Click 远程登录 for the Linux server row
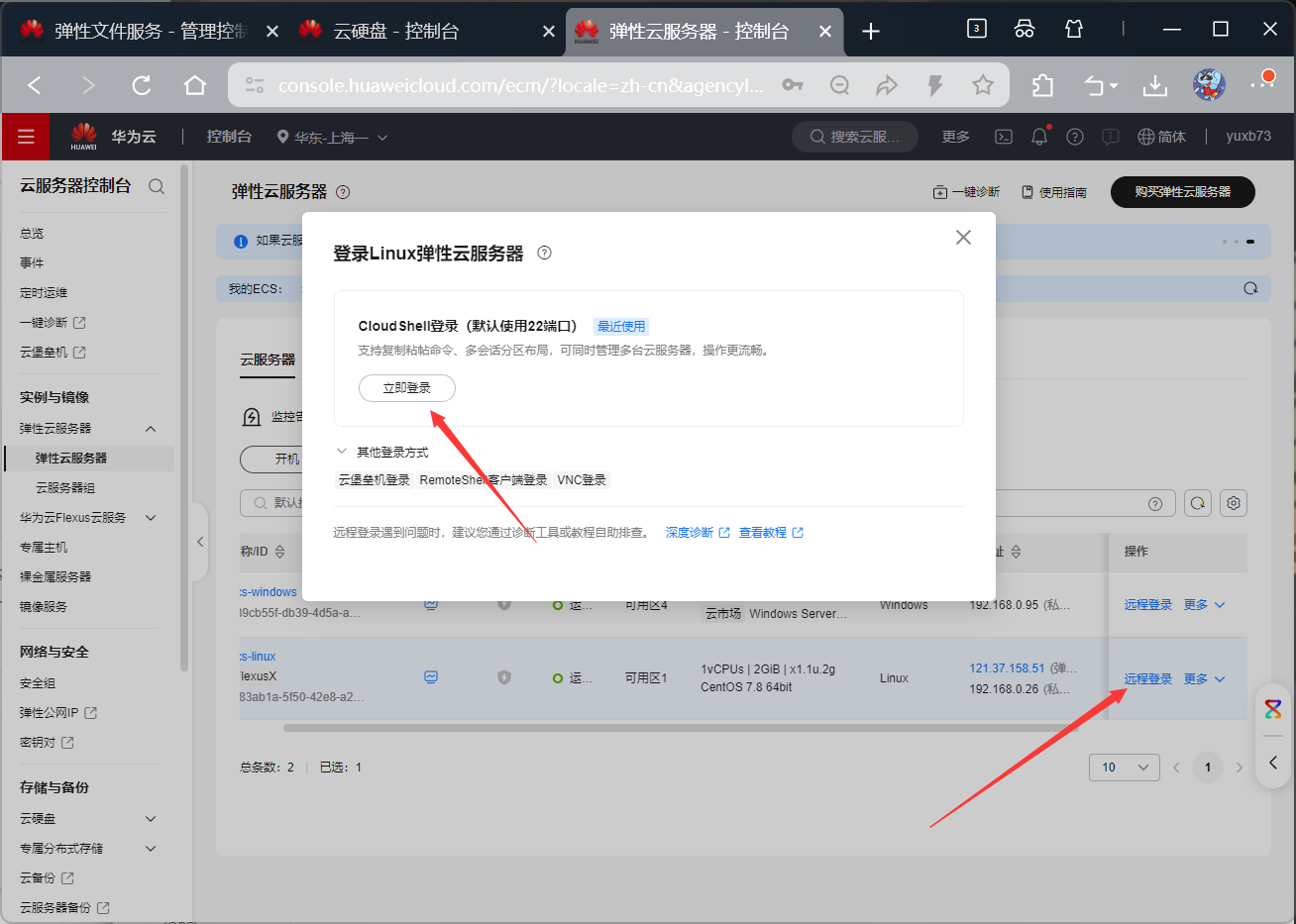Image resolution: width=1296 pixels, height=924 pixels. [1147, 679]
